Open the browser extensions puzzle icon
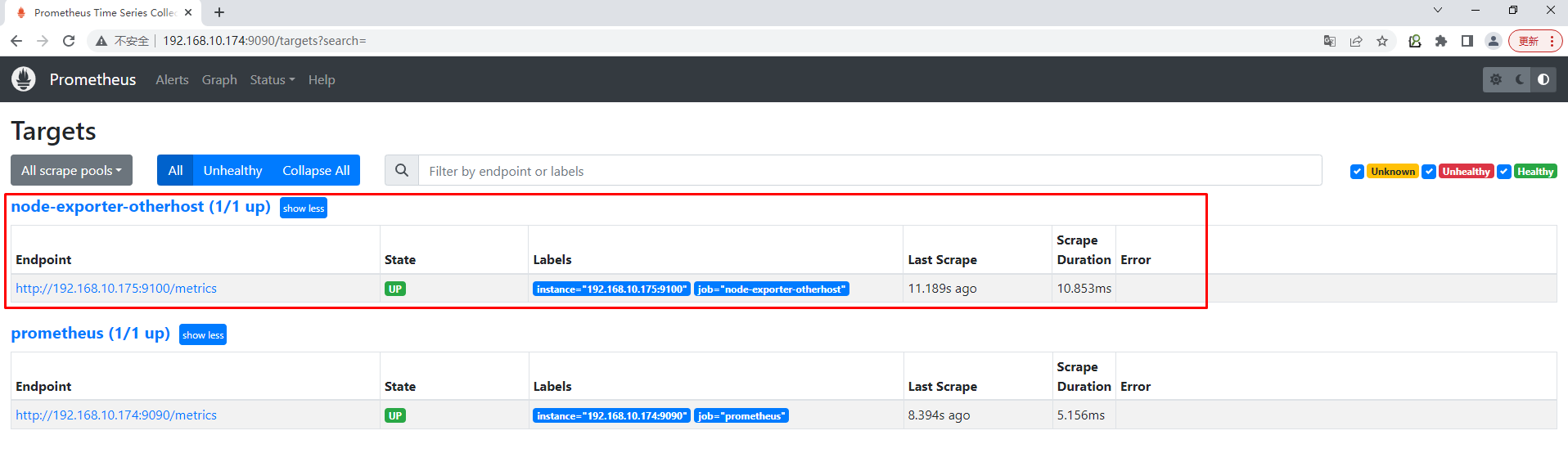The height and width of the screenshot is (453, 1568). click(x=1441, y=41)
